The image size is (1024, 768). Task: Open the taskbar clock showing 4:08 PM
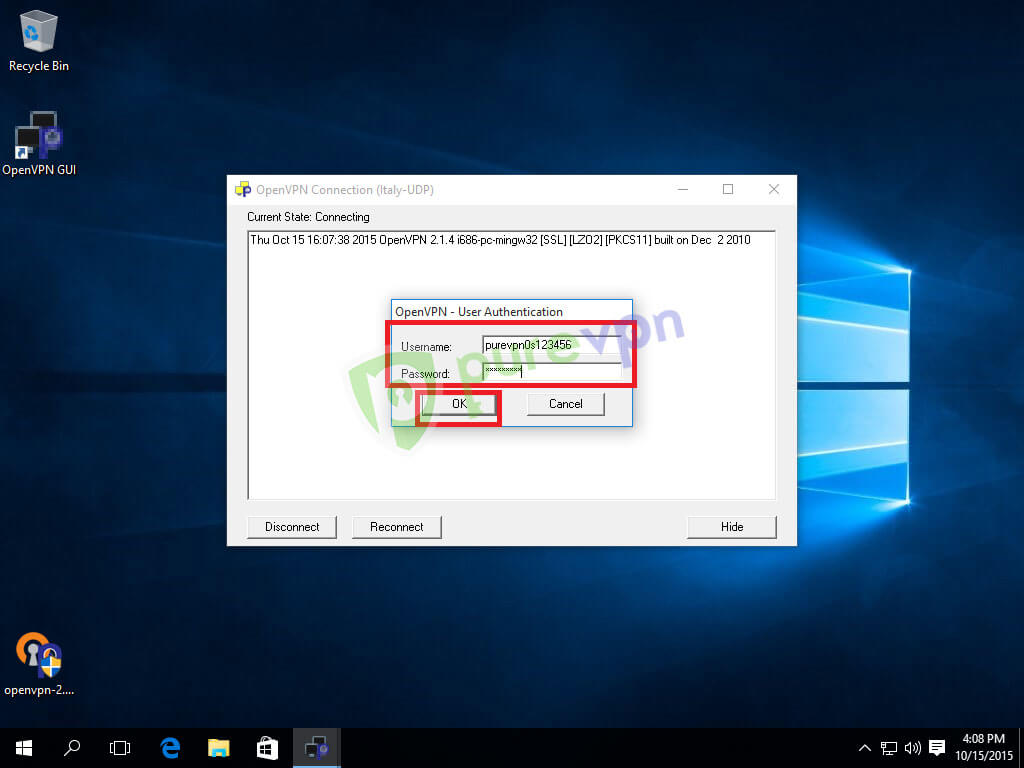pyautogui.click(x=984, y=747)
